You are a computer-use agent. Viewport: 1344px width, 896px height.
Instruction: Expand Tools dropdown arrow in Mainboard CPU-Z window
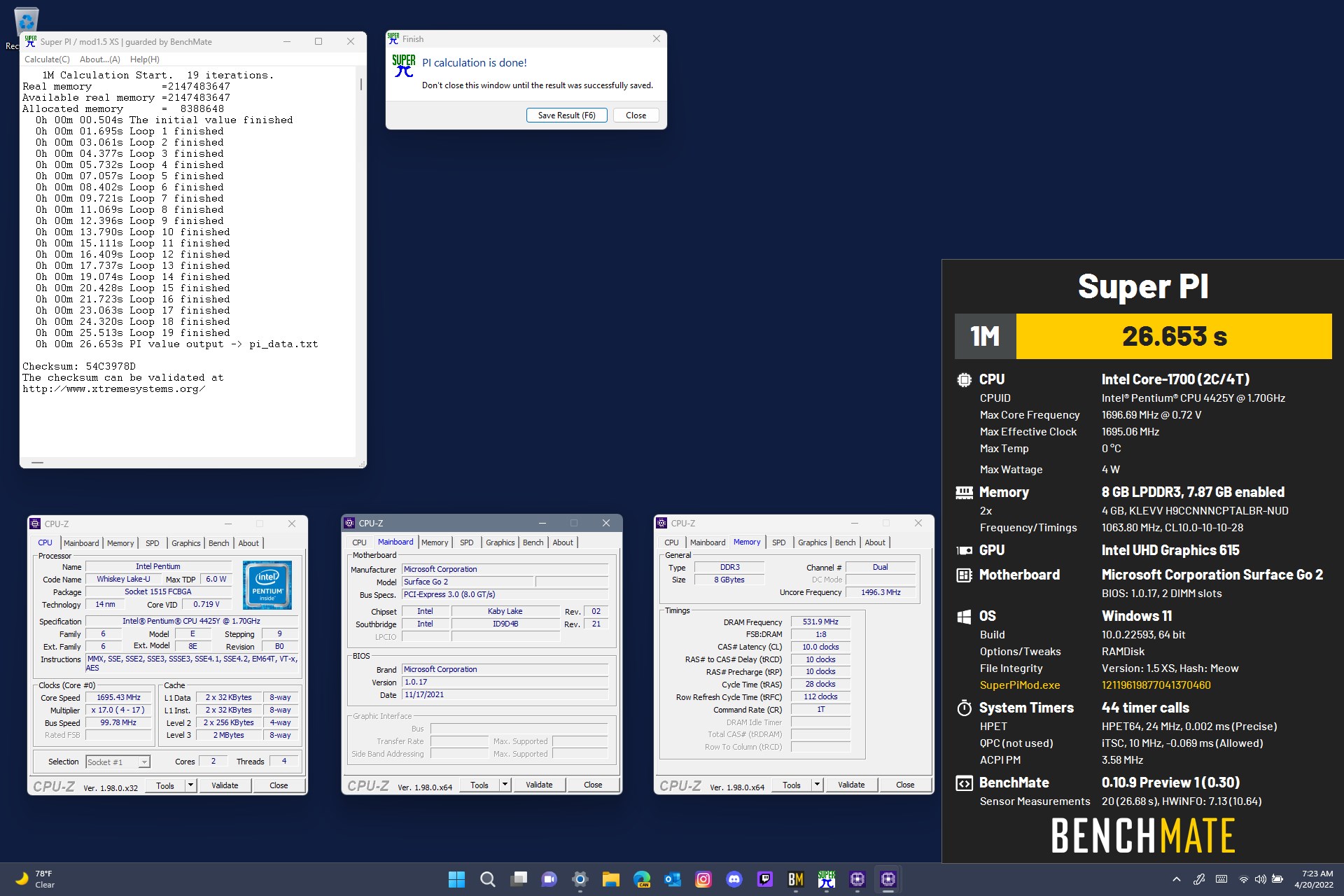[x=505, y=785]
